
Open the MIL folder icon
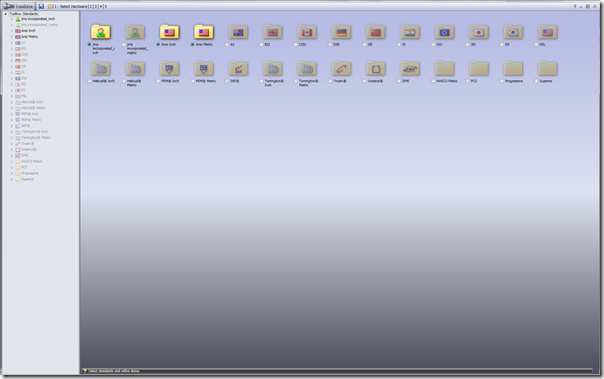[x=547, y=32]
